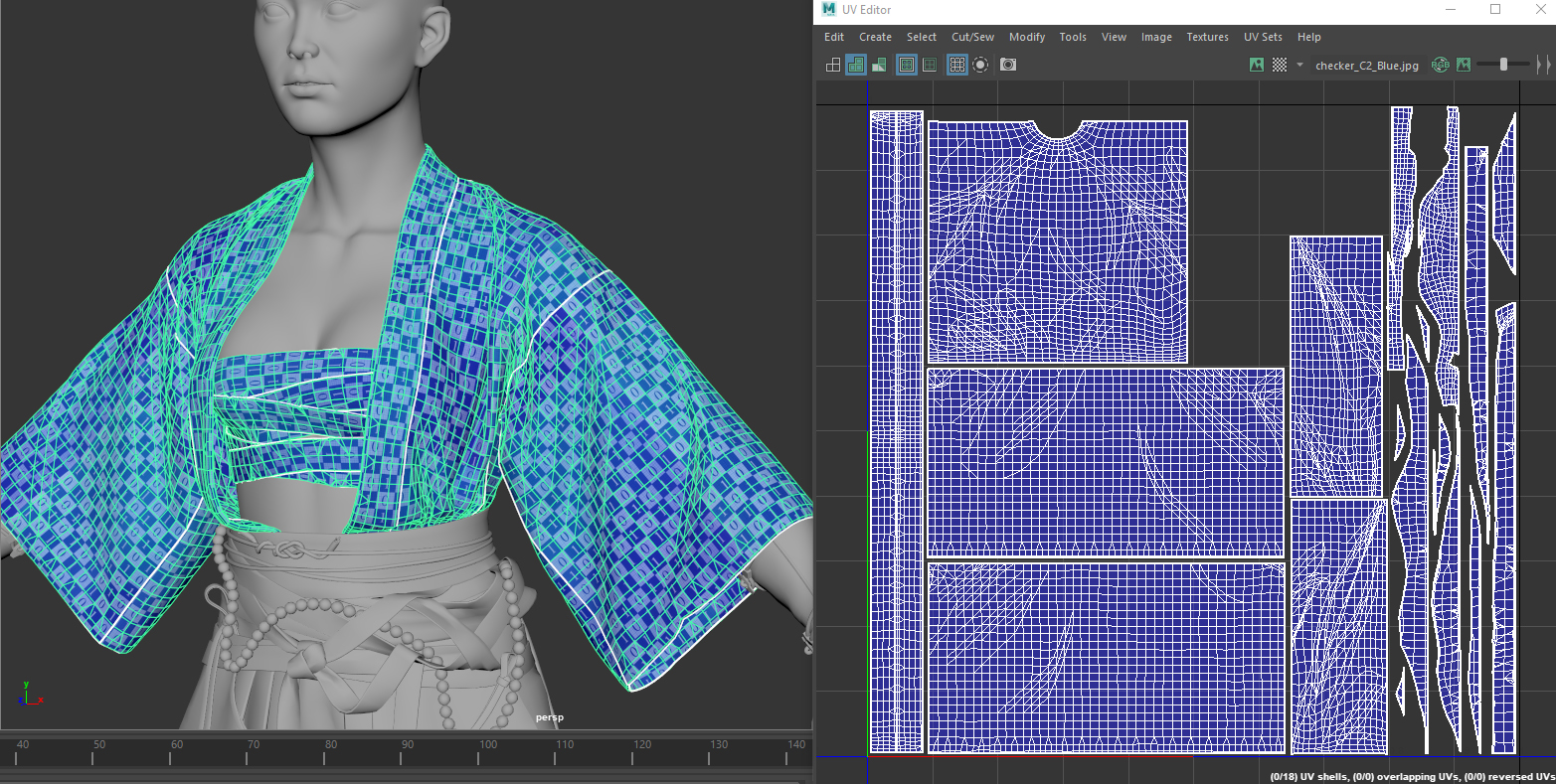Enable the checkered tile pattern icon
The width and height of the screenshot is (1556, 784).
(x=1280, y=65)
